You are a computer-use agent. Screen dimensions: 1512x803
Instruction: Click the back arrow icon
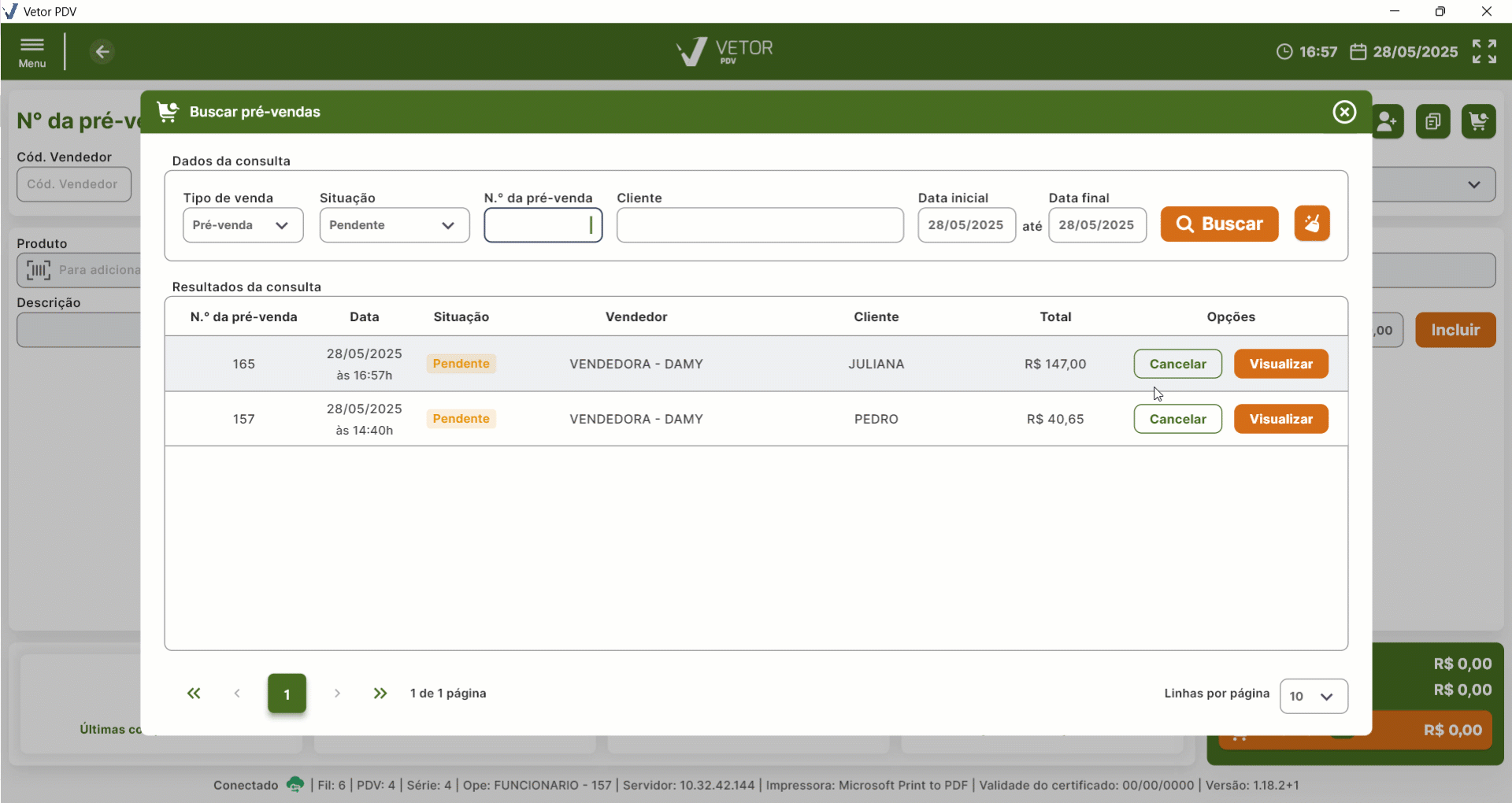102,52
